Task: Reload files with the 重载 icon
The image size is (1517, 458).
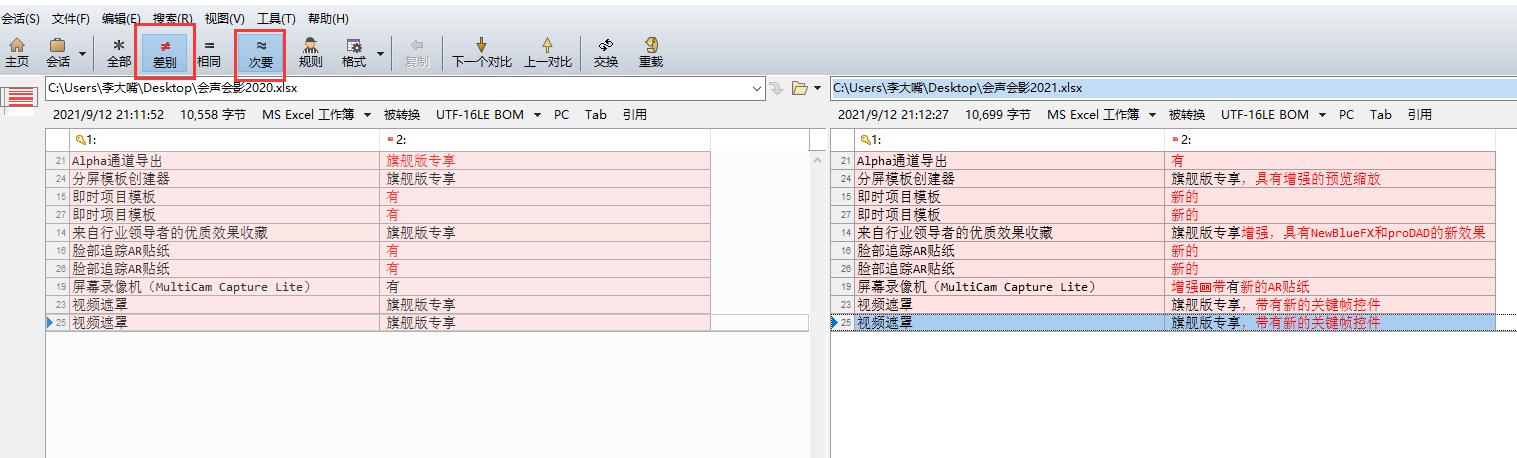Action: (651, 52)
